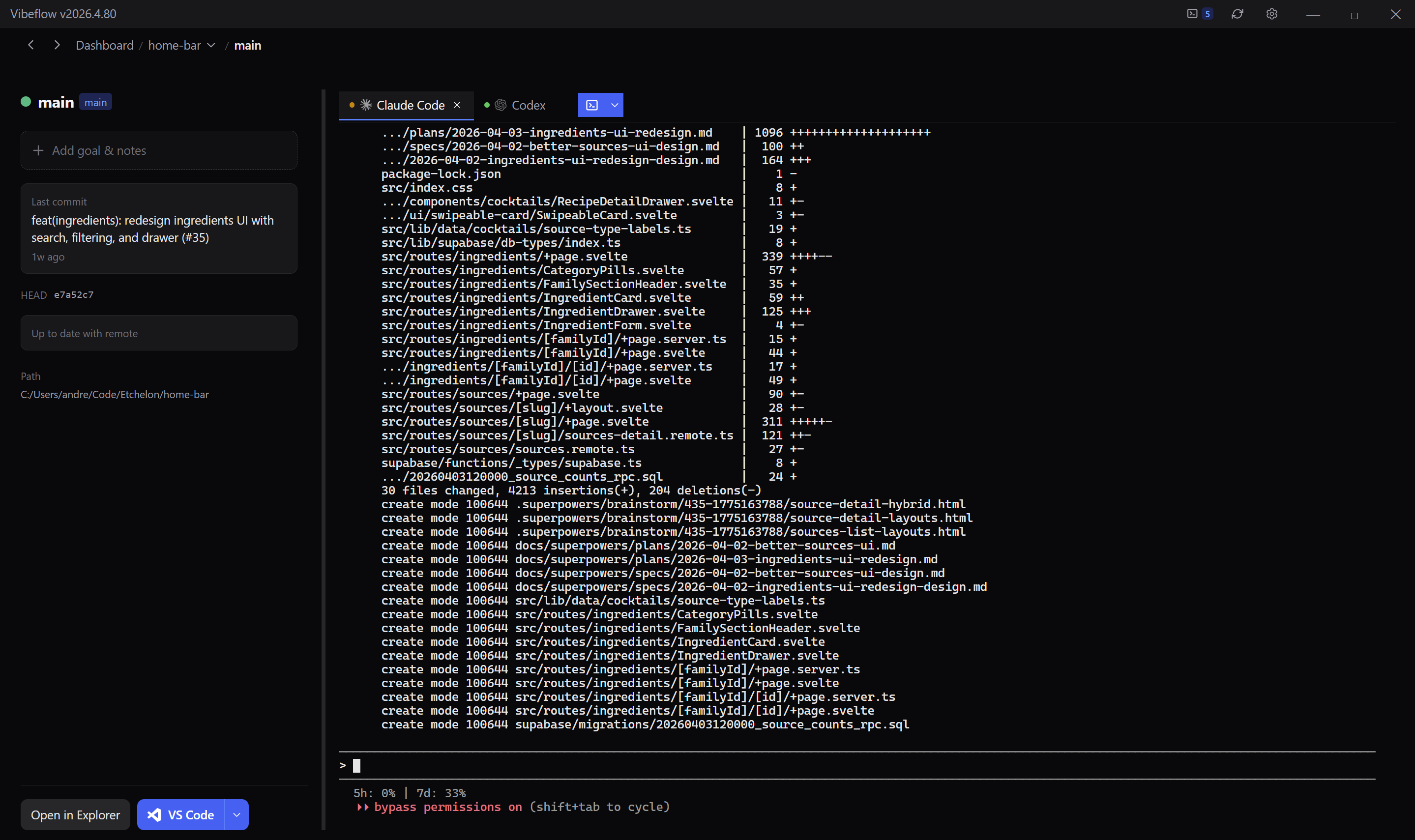Focus the Claude Code prompt input
This screenshot has height=840, width=1415.
tap(857, 766)
